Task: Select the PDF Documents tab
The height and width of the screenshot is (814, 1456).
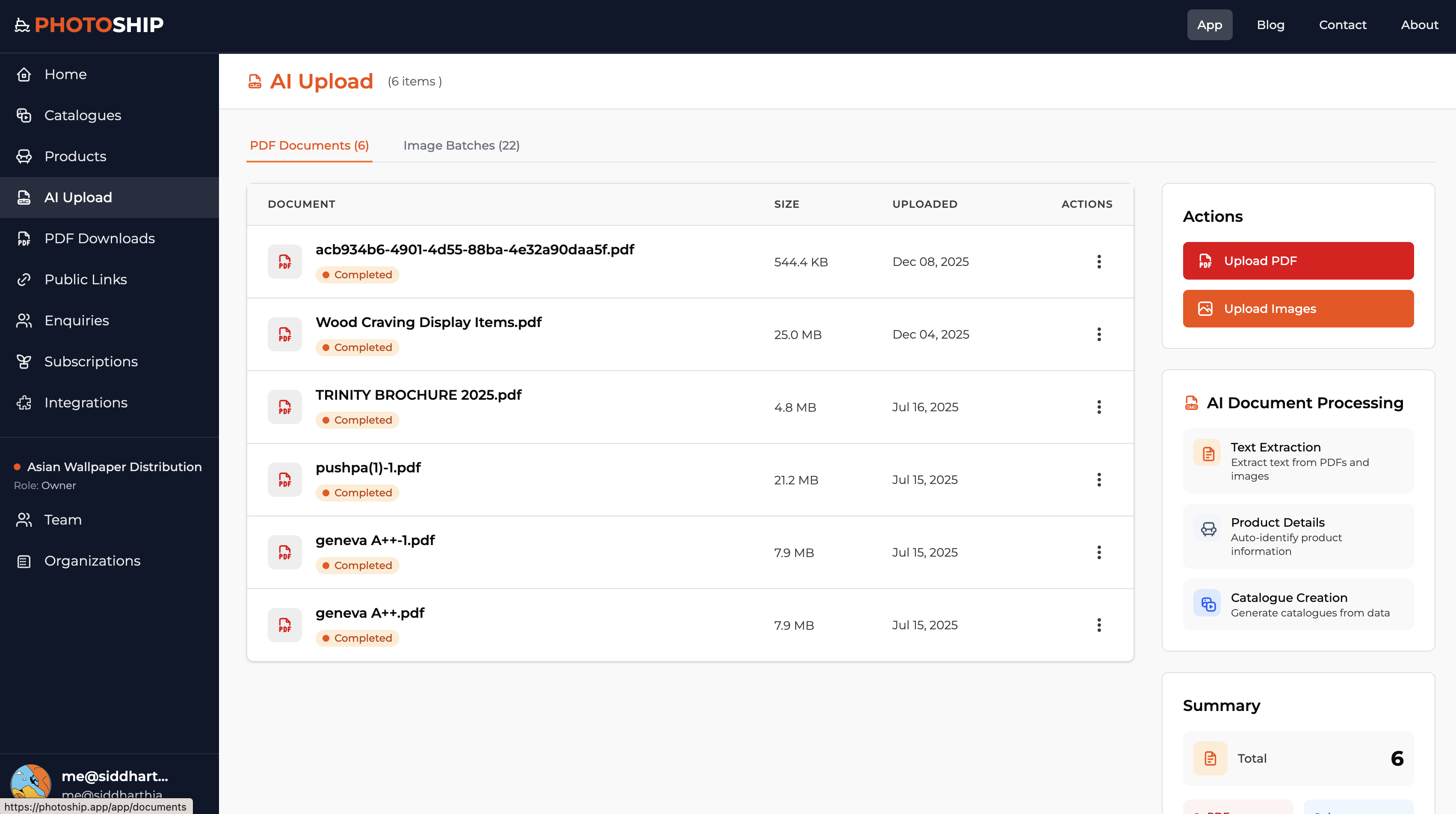Action: point(309,145)
